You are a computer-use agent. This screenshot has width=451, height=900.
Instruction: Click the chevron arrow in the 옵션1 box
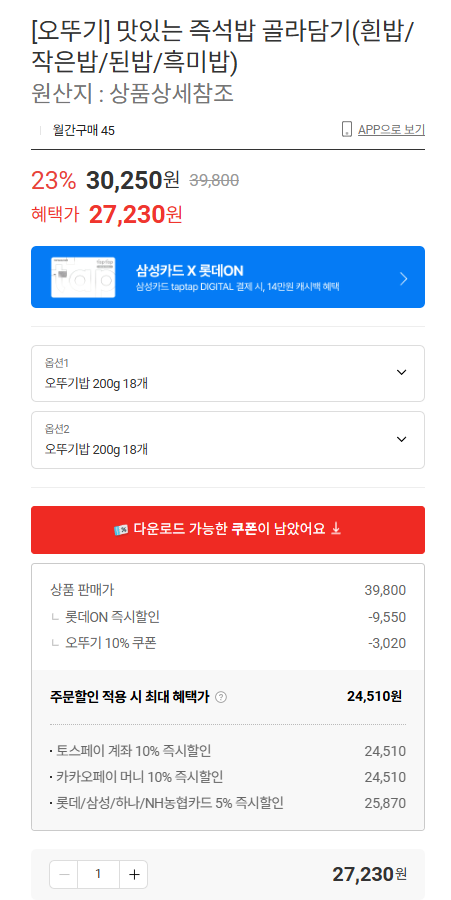tap(402, 373)
